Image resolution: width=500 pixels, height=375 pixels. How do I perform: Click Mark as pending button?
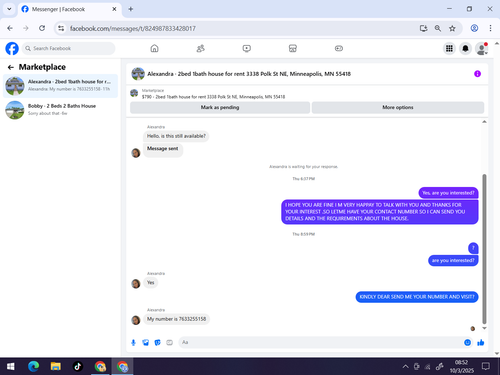[x=220, y=107]
